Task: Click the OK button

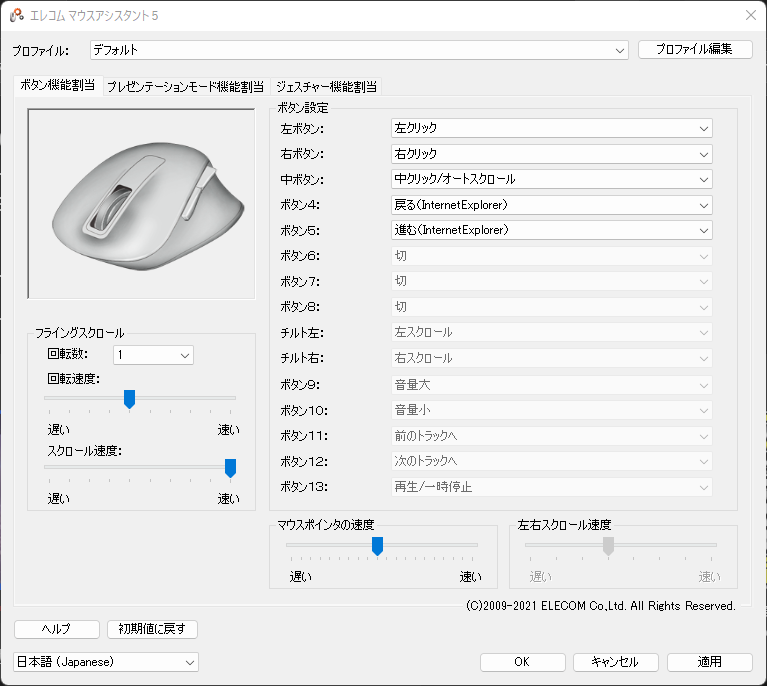Action: (522, 662)
